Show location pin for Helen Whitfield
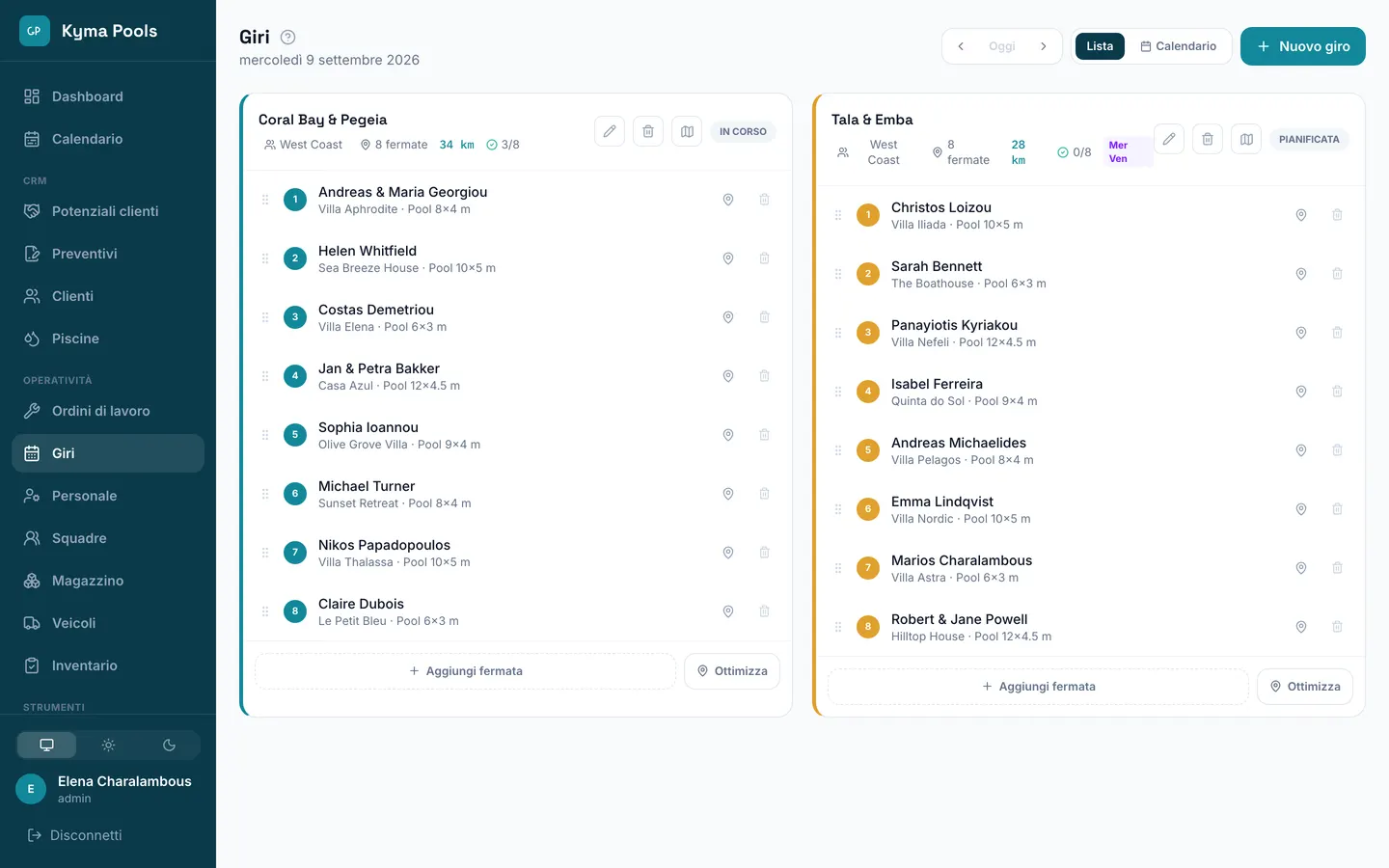 pyautogui.click(x=728, y=258)
